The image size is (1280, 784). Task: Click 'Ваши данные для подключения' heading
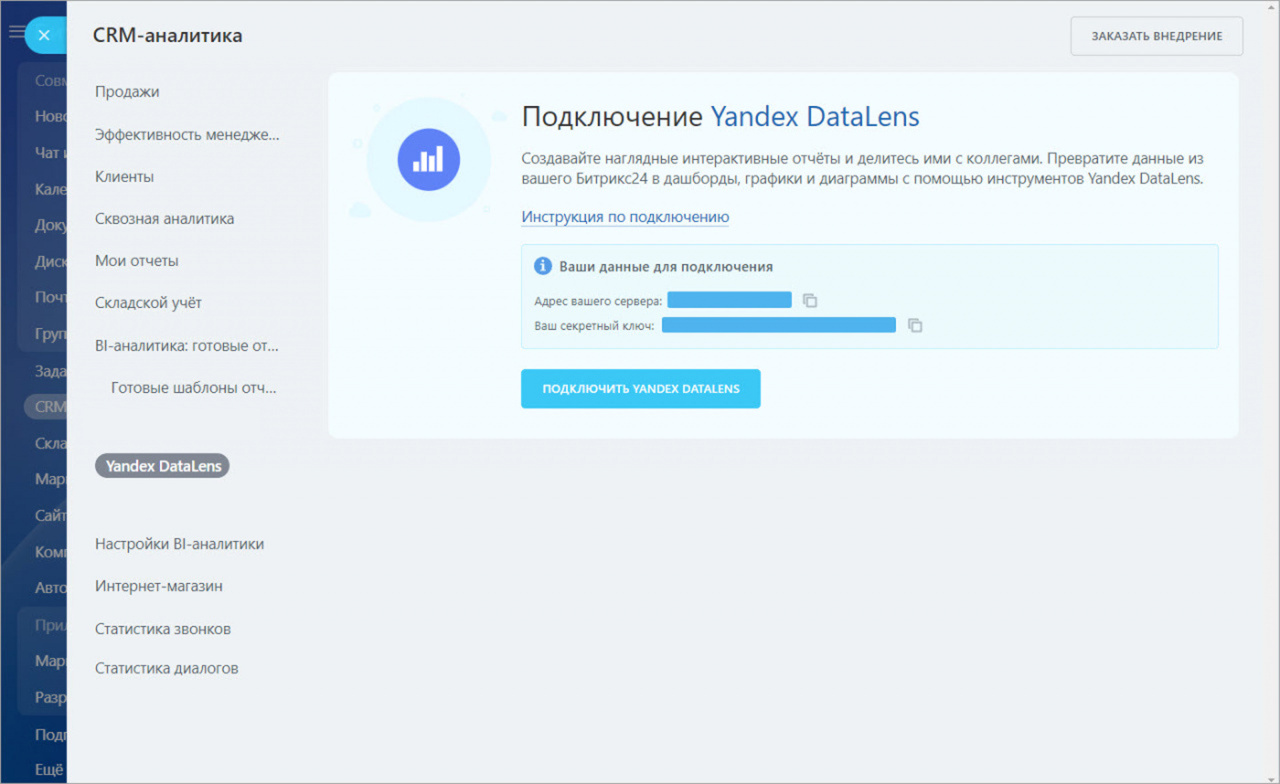(666, 267)
